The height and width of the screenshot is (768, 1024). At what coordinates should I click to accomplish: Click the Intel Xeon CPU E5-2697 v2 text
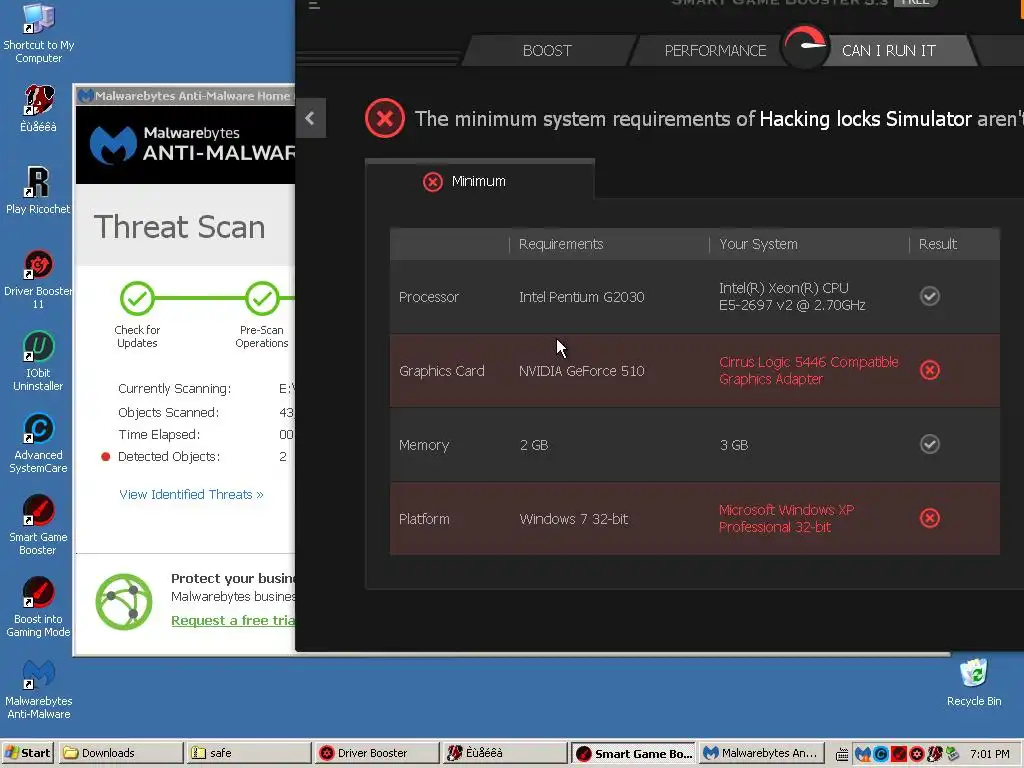click(x=792, y=296)
